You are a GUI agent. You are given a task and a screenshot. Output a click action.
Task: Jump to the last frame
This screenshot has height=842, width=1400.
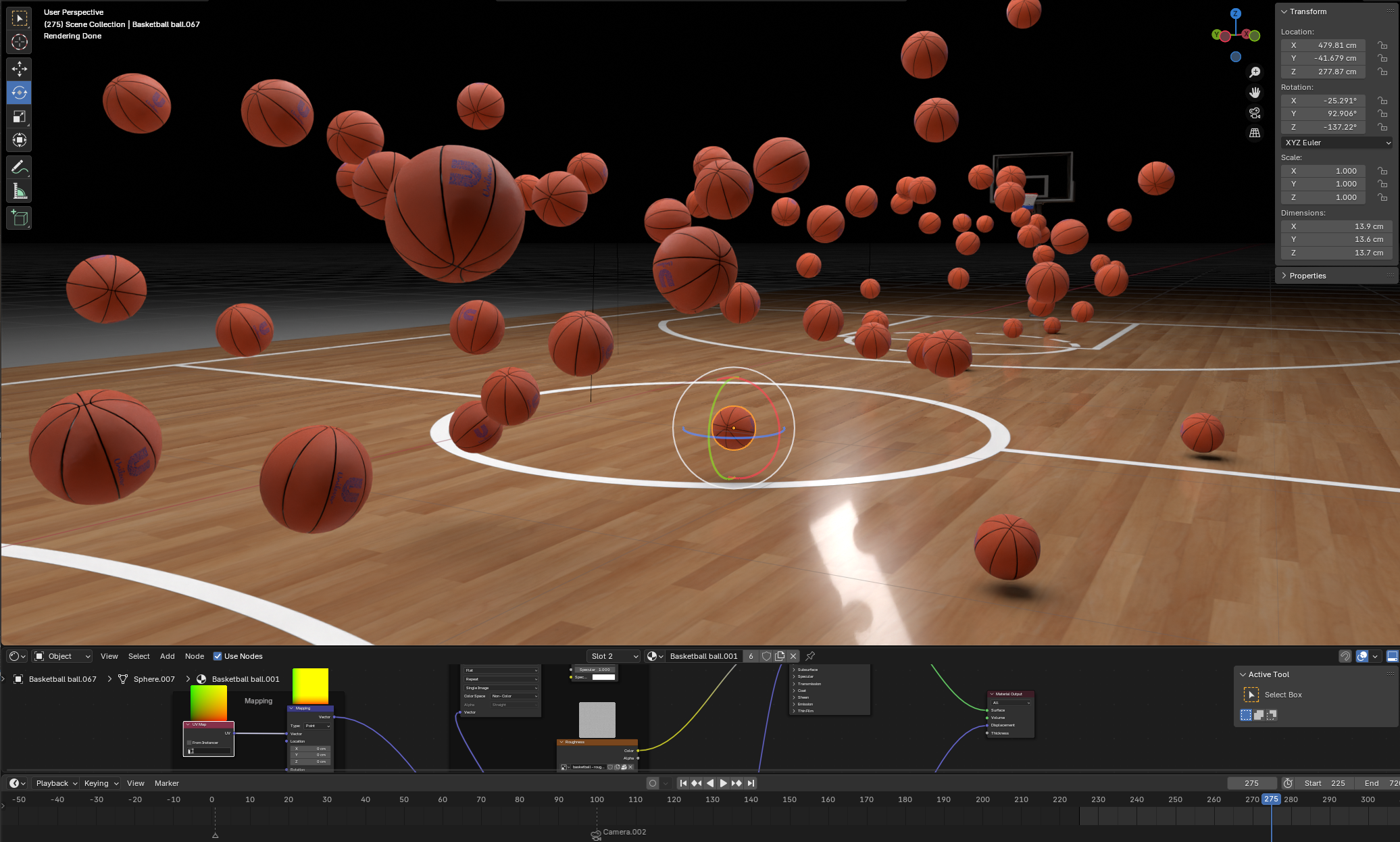click(751, 783)
